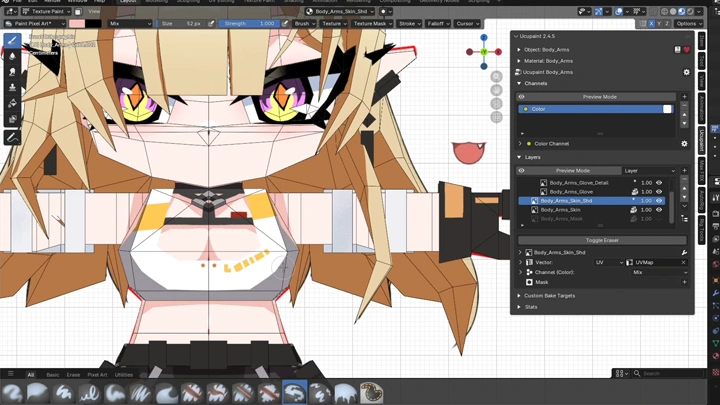Open the Falloff dropdown
The height and width of the screenshot is (405, 720).
[439, 23]
